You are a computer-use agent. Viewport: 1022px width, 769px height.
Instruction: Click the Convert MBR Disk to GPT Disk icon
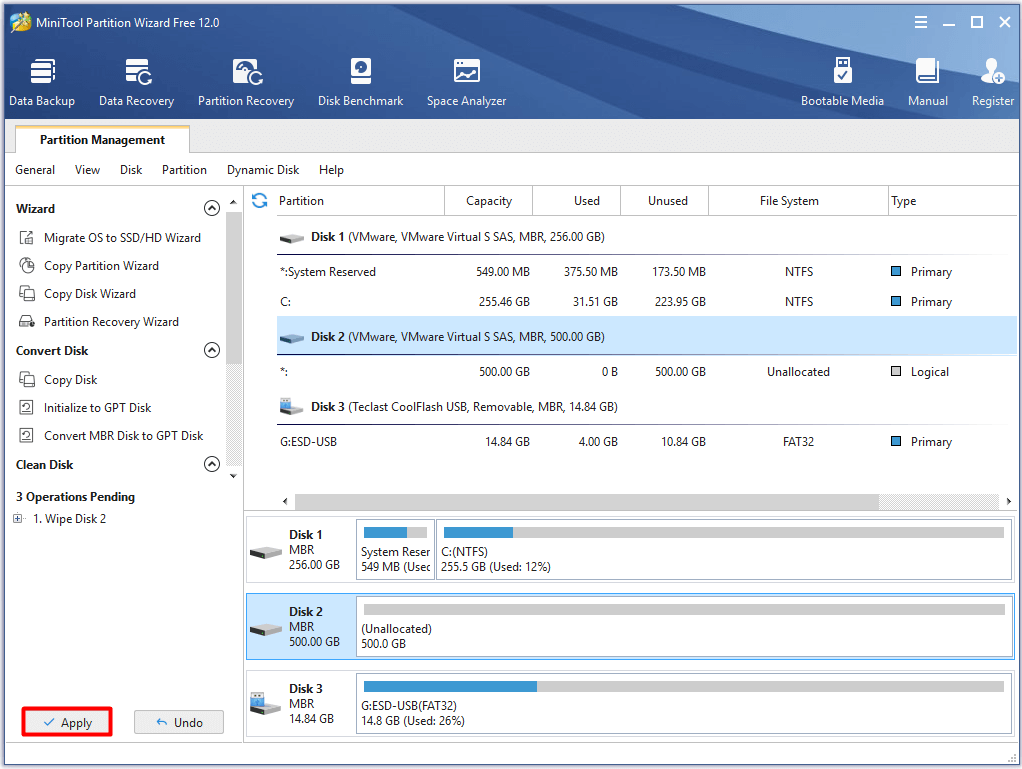[27, 435]
